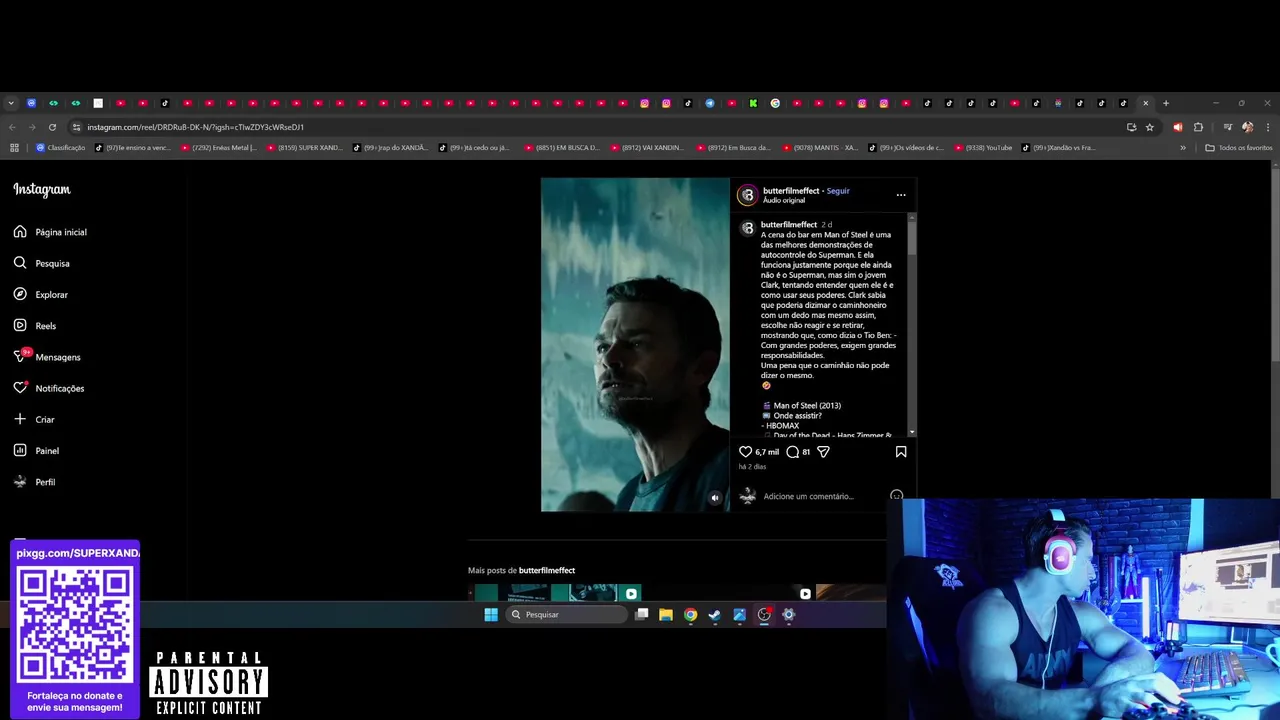The width and height of the screenshot is (1280, 720).
Task: Open first thumbnail under Mais posts
Action: click(555, 592)
